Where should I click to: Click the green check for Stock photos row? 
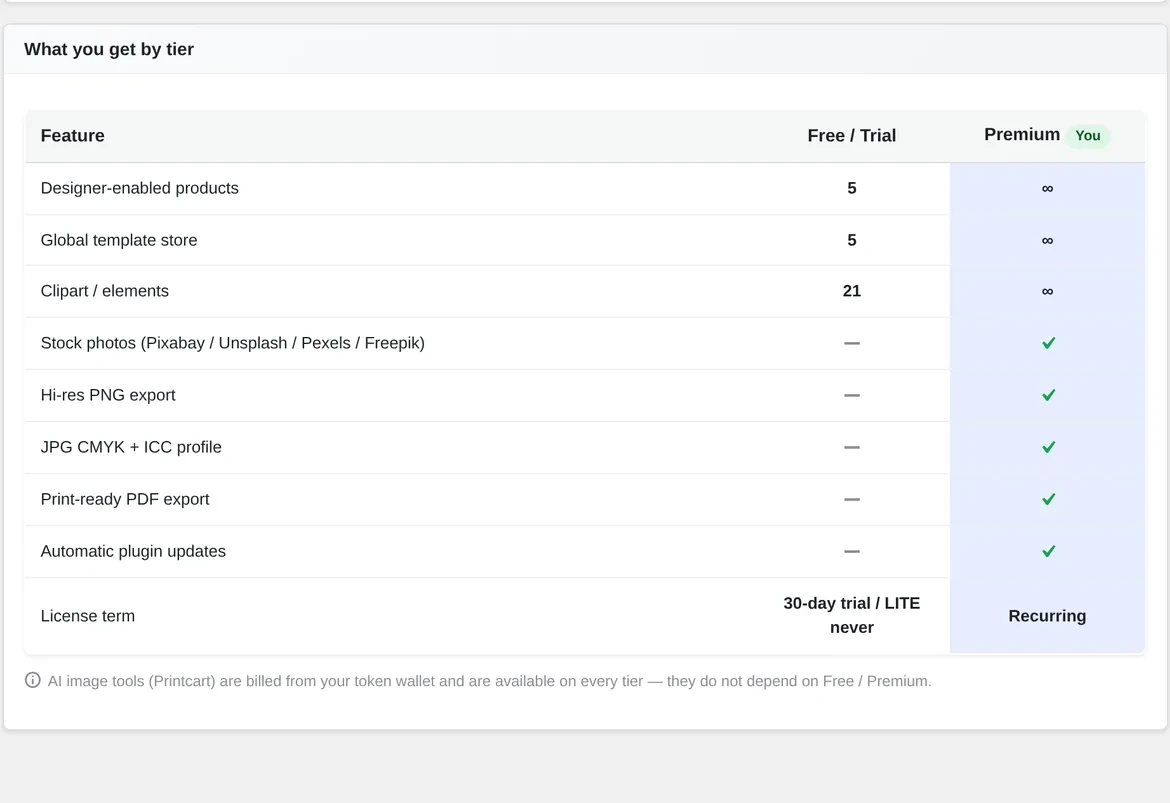tap(1048, 343)
